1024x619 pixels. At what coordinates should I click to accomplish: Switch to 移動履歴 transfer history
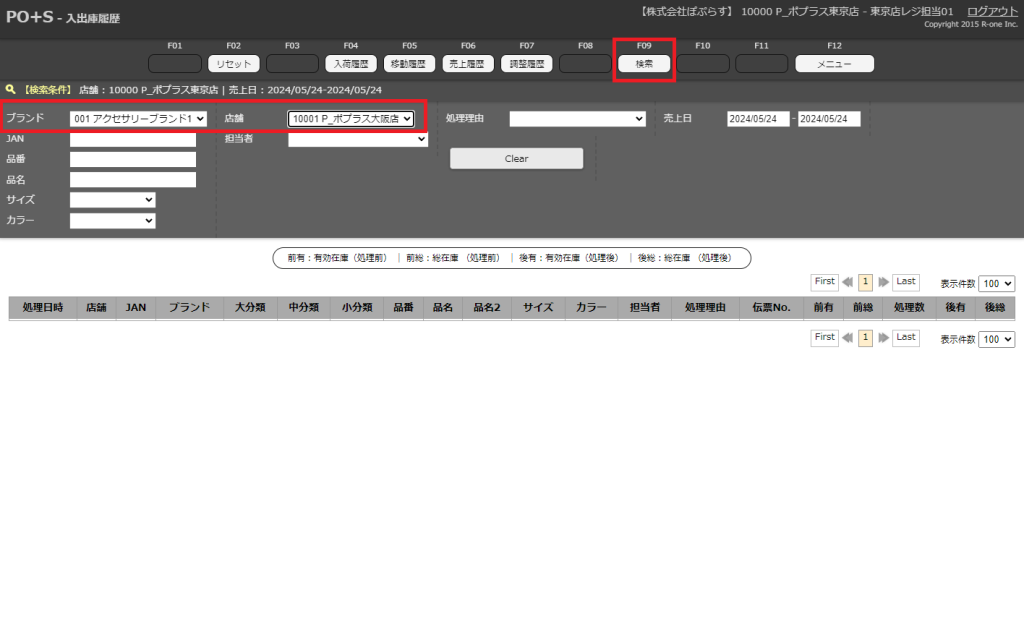tap(409, 64)
